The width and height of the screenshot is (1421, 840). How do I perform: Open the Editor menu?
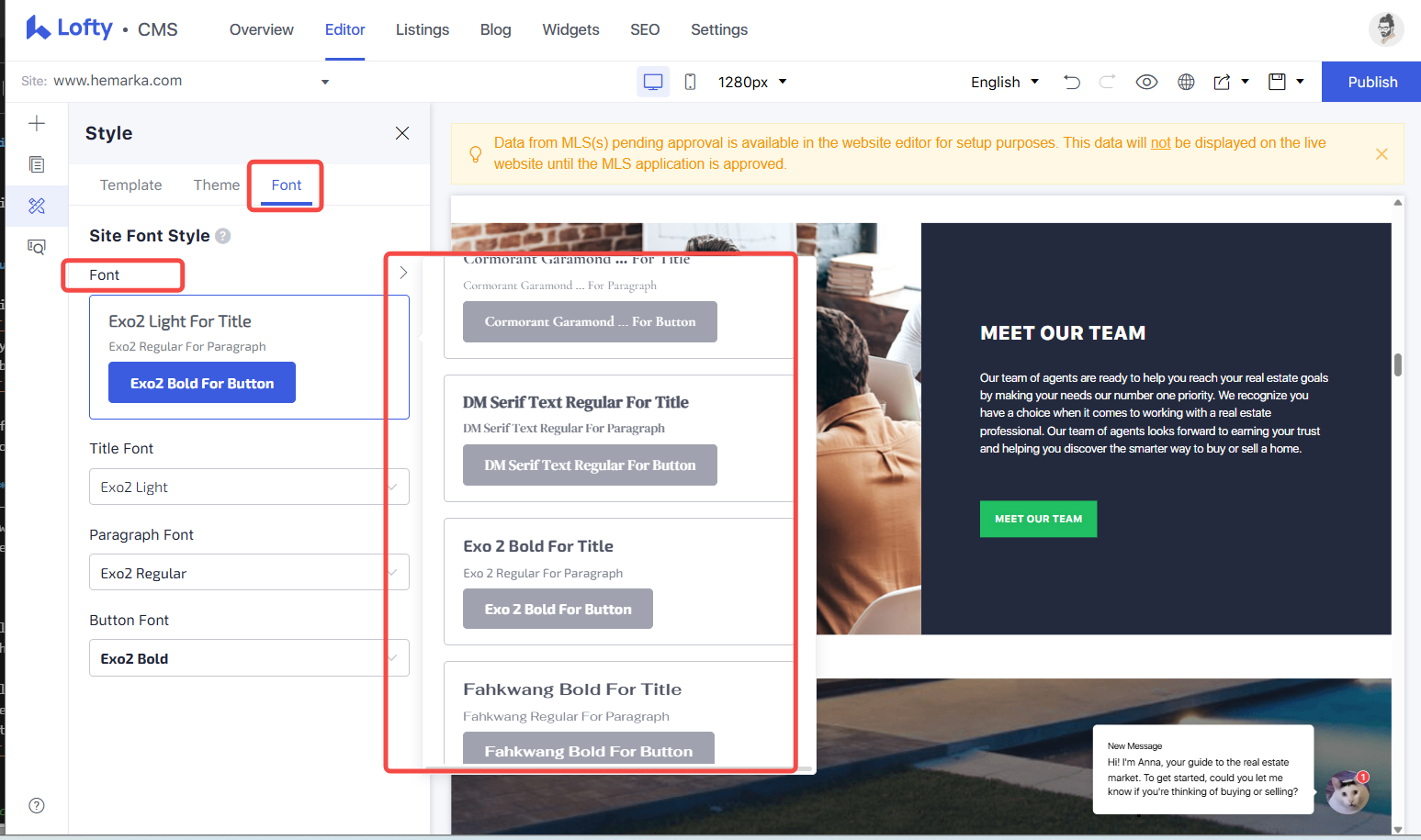click(344, 29)
